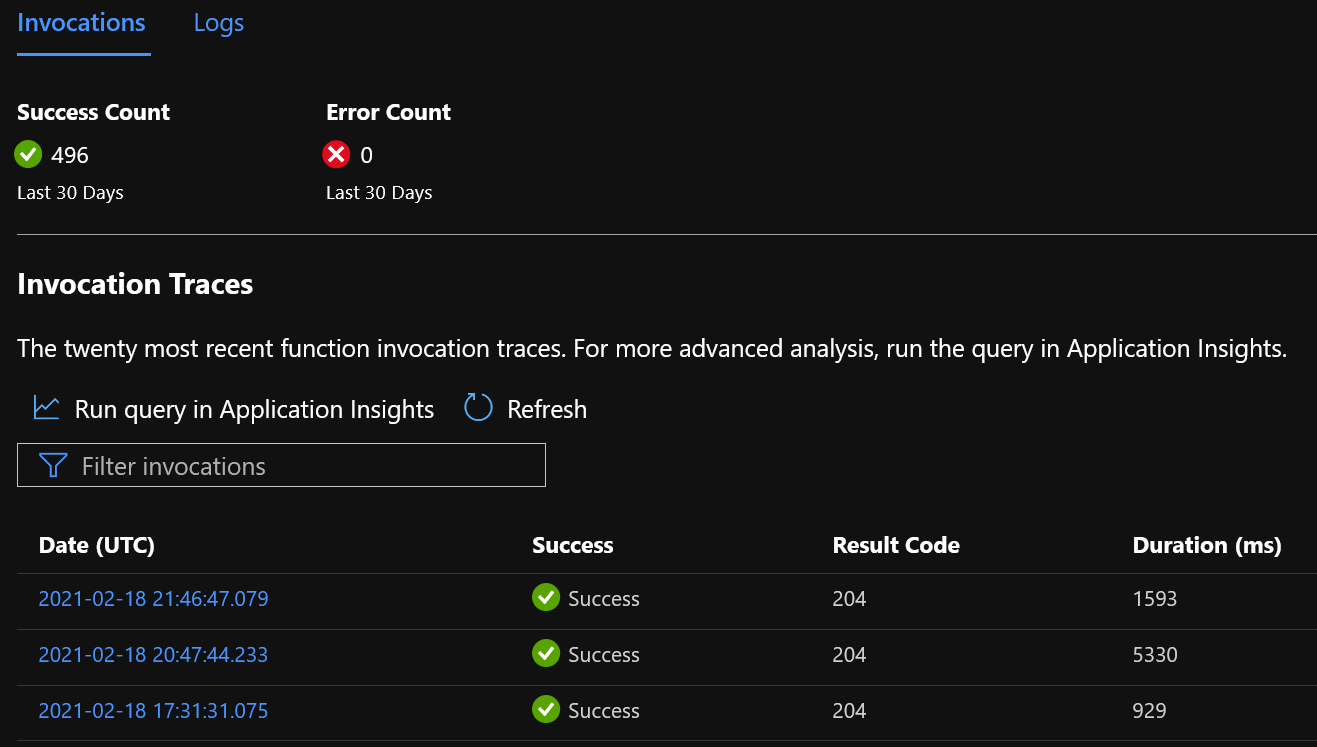
Task: Switch to the Logs tab
Action: pyautogui.click(x=219, y=23)
